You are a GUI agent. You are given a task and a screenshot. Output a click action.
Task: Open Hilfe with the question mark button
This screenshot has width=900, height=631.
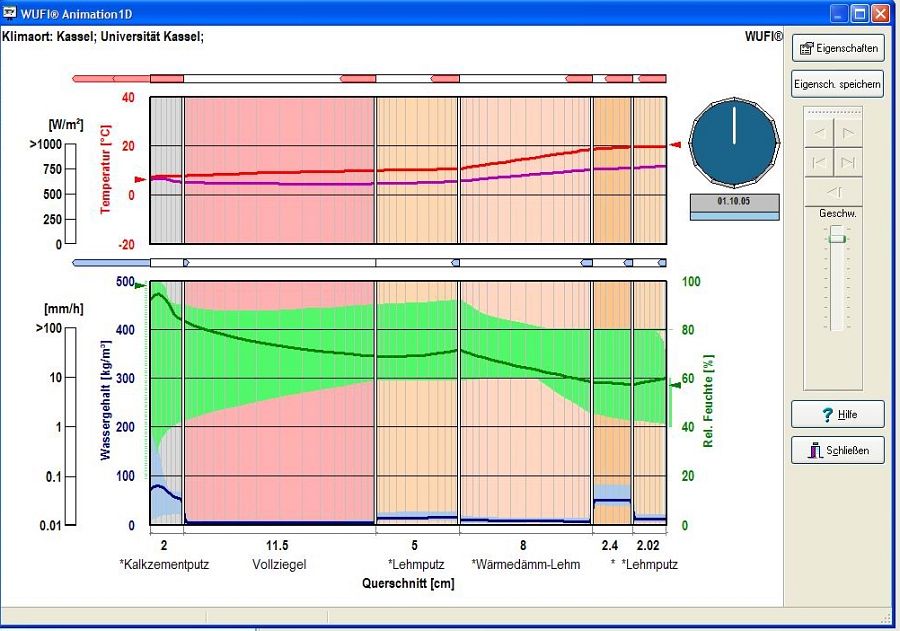[837, 414]
